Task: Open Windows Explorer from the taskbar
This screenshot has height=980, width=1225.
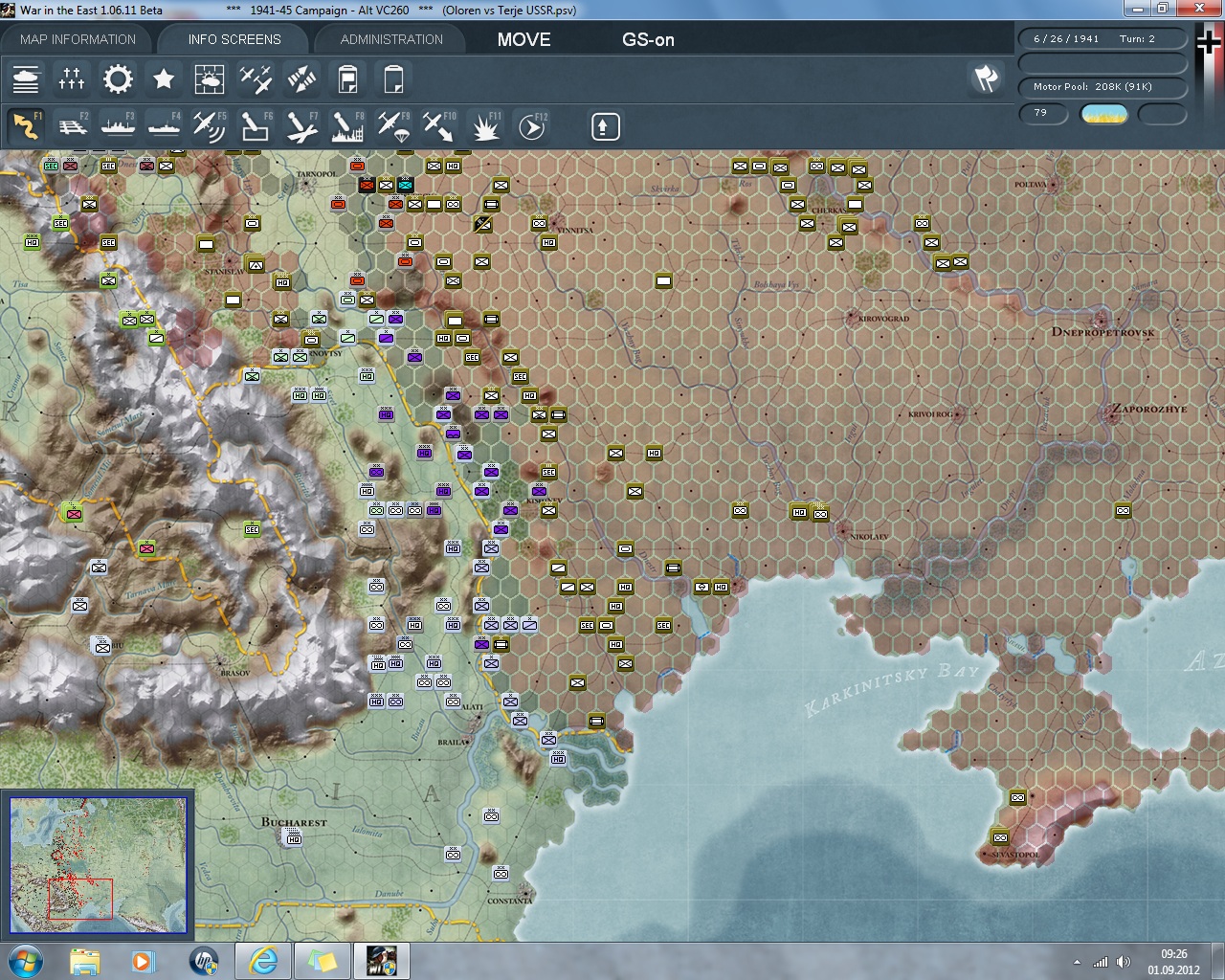Action: pyautogui.click(x=84, y=961)
